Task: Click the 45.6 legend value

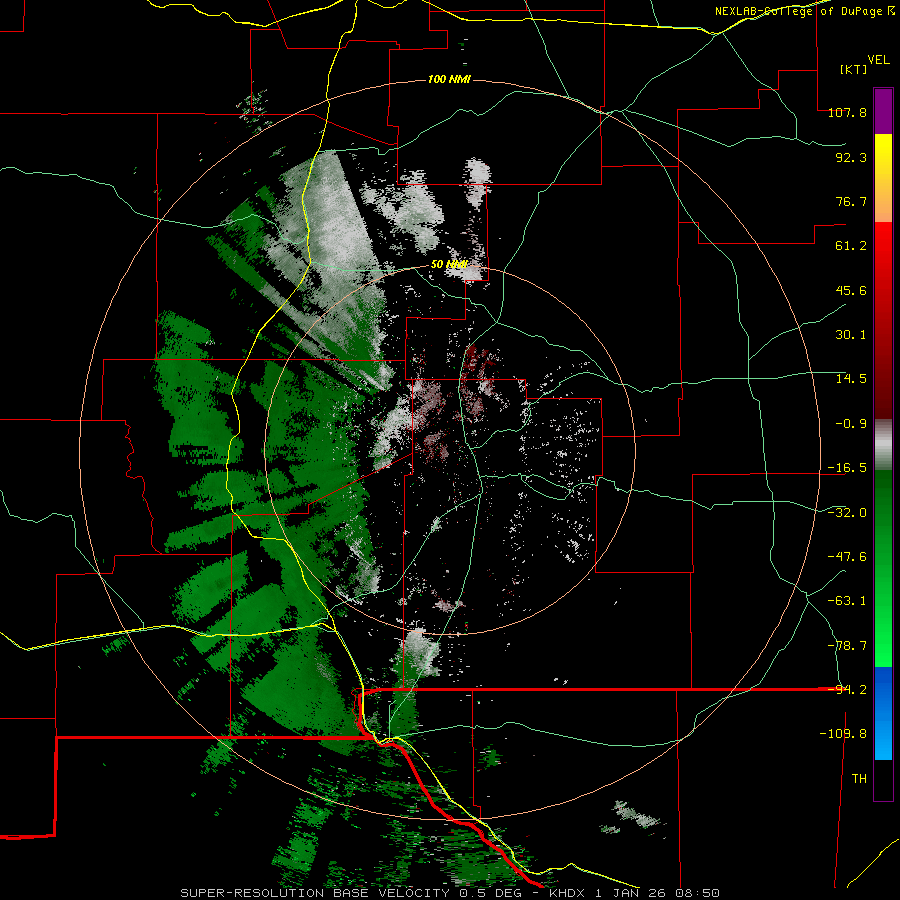Action: (x=851, y=290)
